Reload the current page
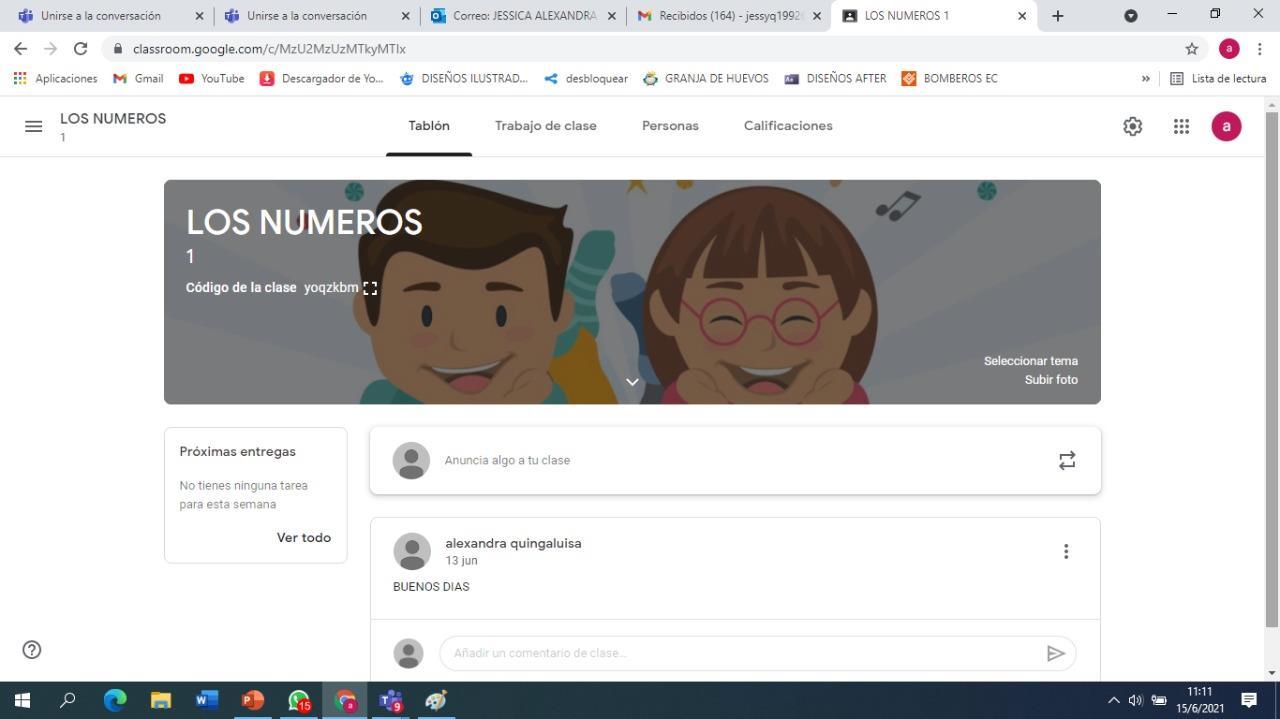Image resolution: width=1280 pixels, height=719 pixels. 80,48
